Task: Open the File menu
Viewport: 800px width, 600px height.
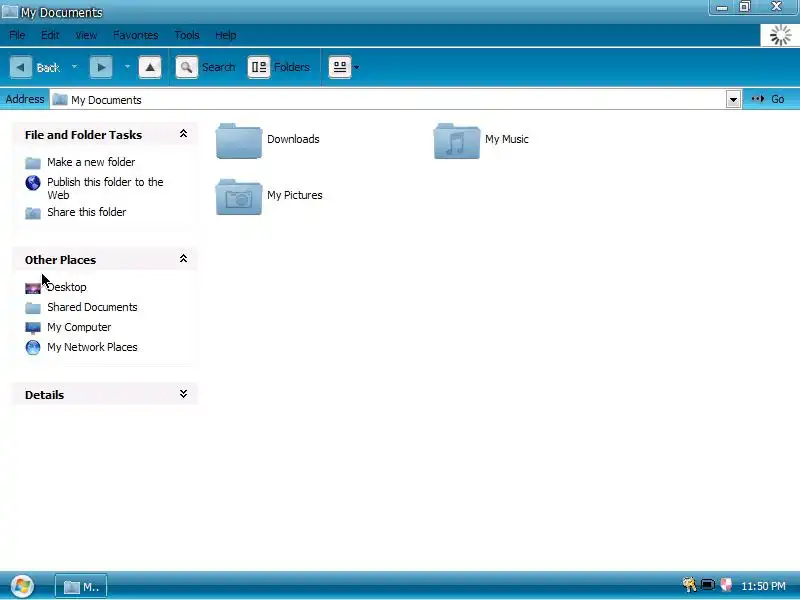Action: tap(17, 35)
